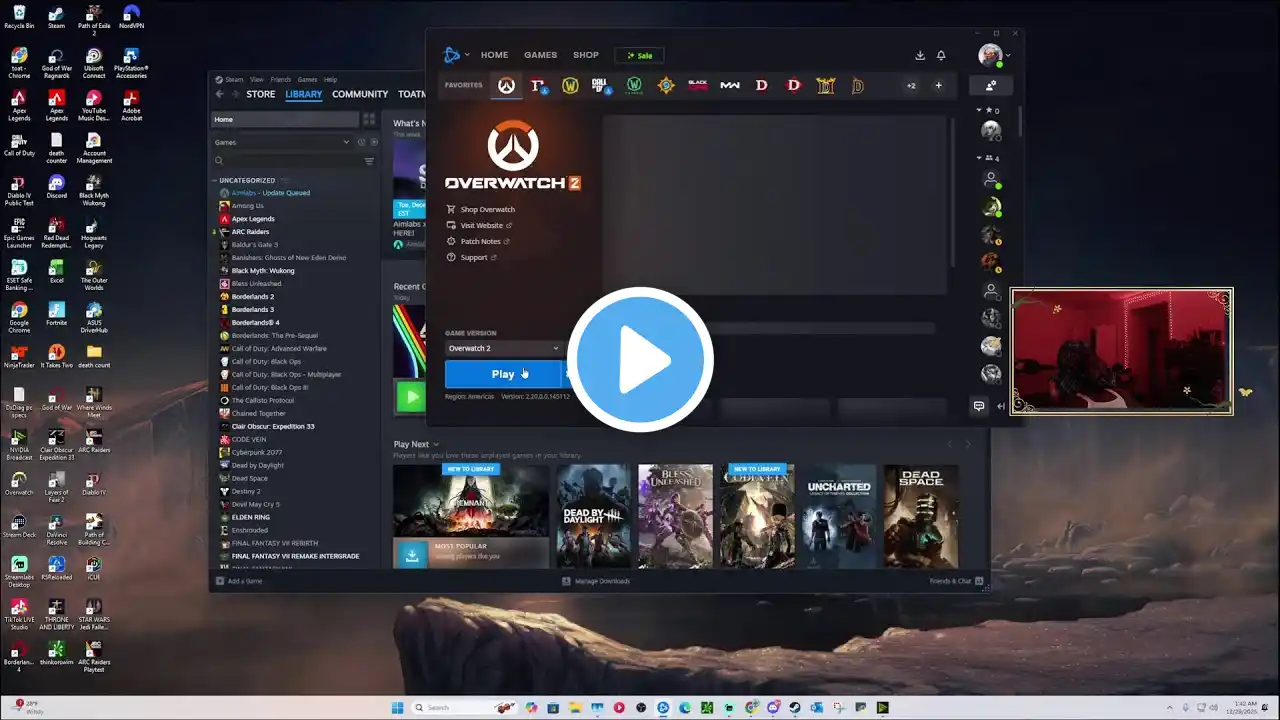The height and width of the screenshot is (720, 1280).
Task: Open the Black Ops favorite in Battle.net
Action: [x=698, y=86]
